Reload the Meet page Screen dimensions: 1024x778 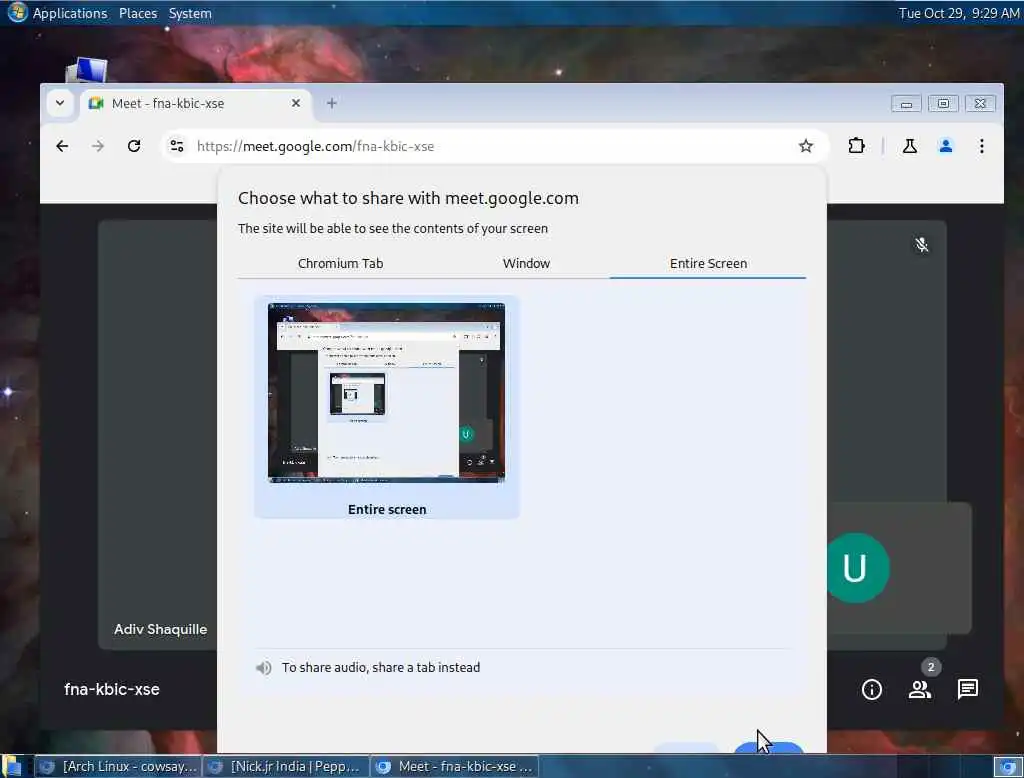[134, 146]
